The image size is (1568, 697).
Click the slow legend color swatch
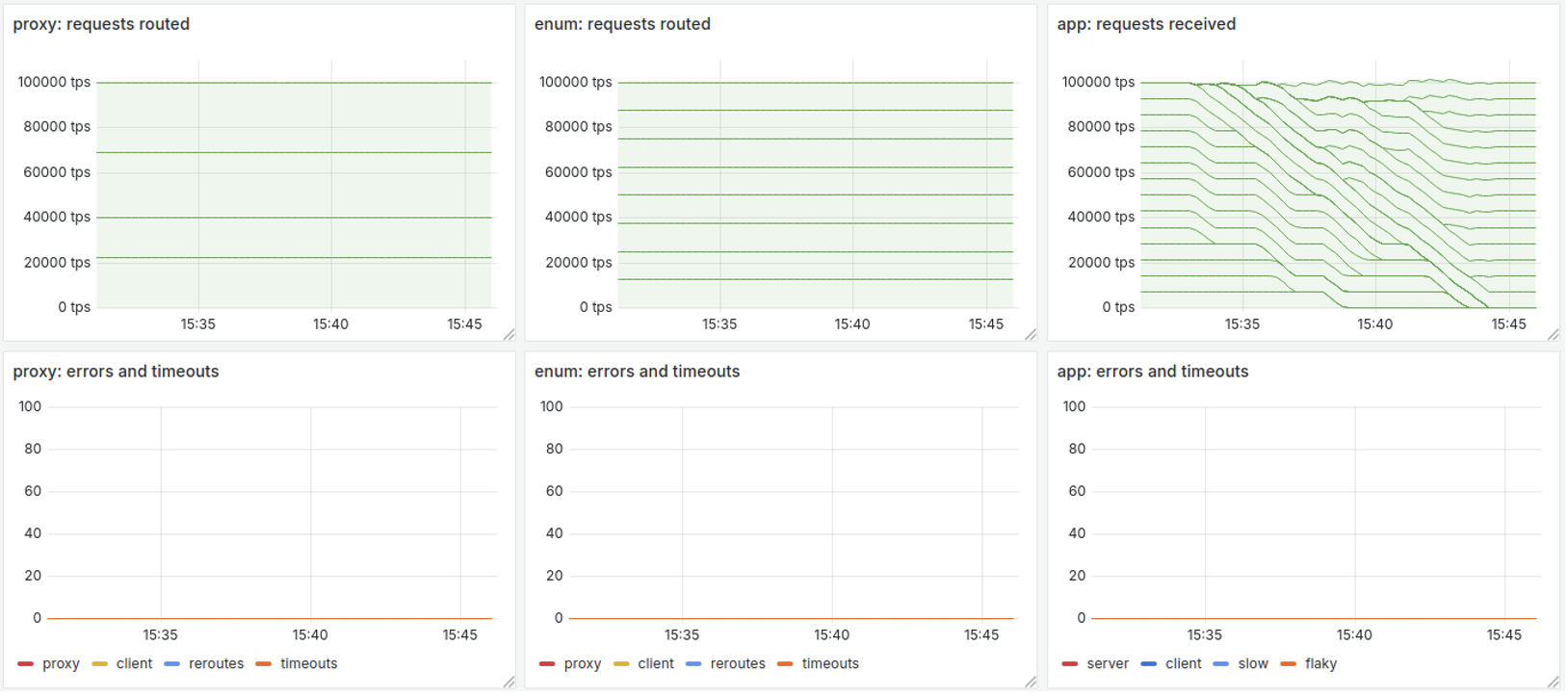click(1221, 664)
